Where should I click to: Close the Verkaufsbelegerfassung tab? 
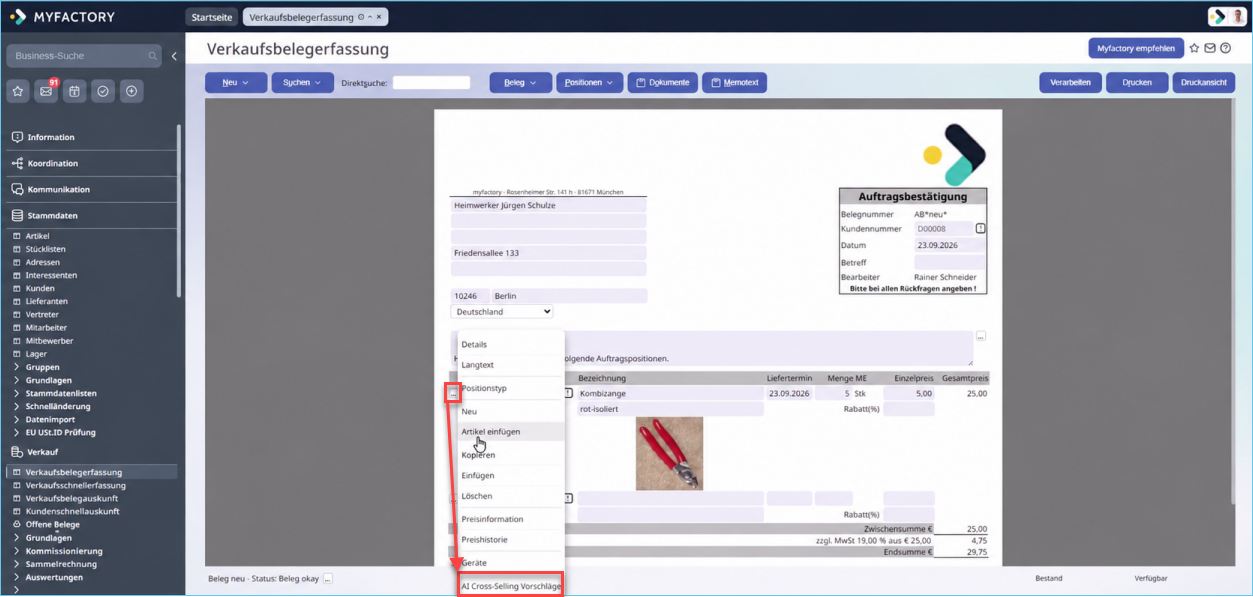pos(380,17)
